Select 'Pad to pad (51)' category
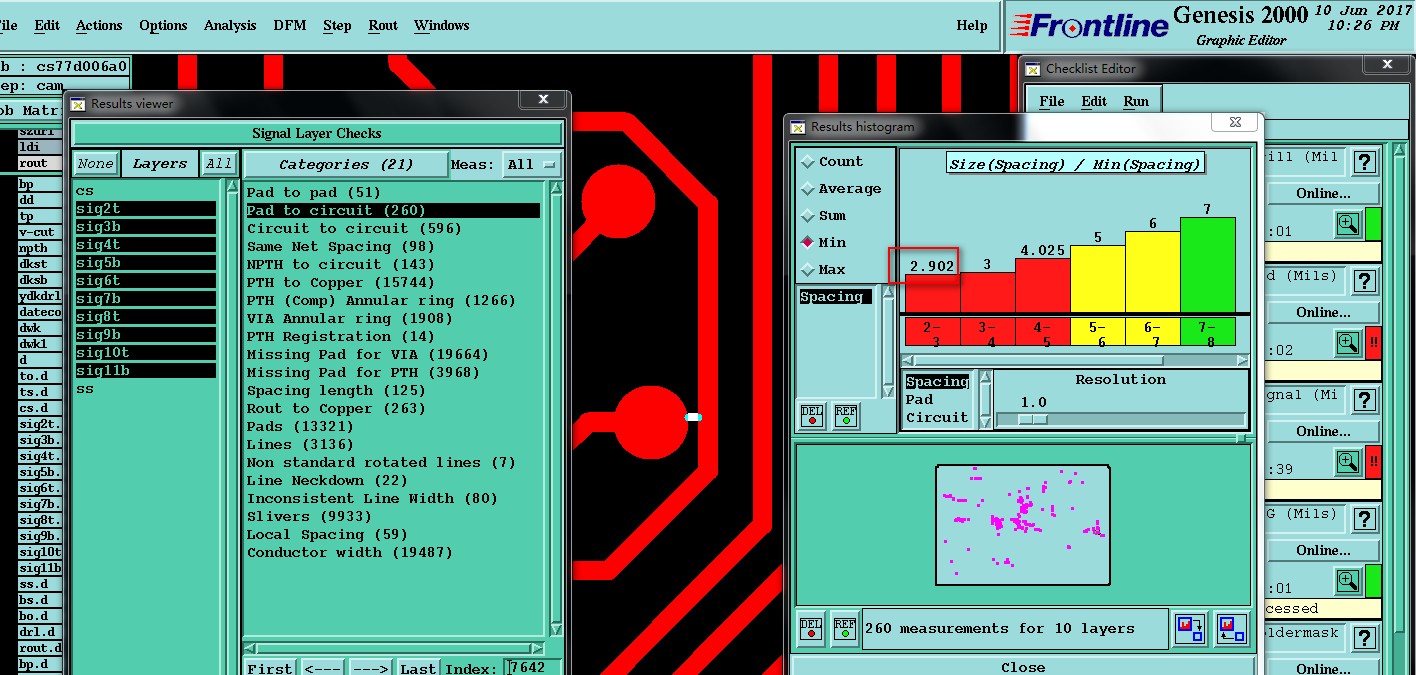Image resolution: width=1416 pixels, height=675 pixels. (x=314, y=192)
